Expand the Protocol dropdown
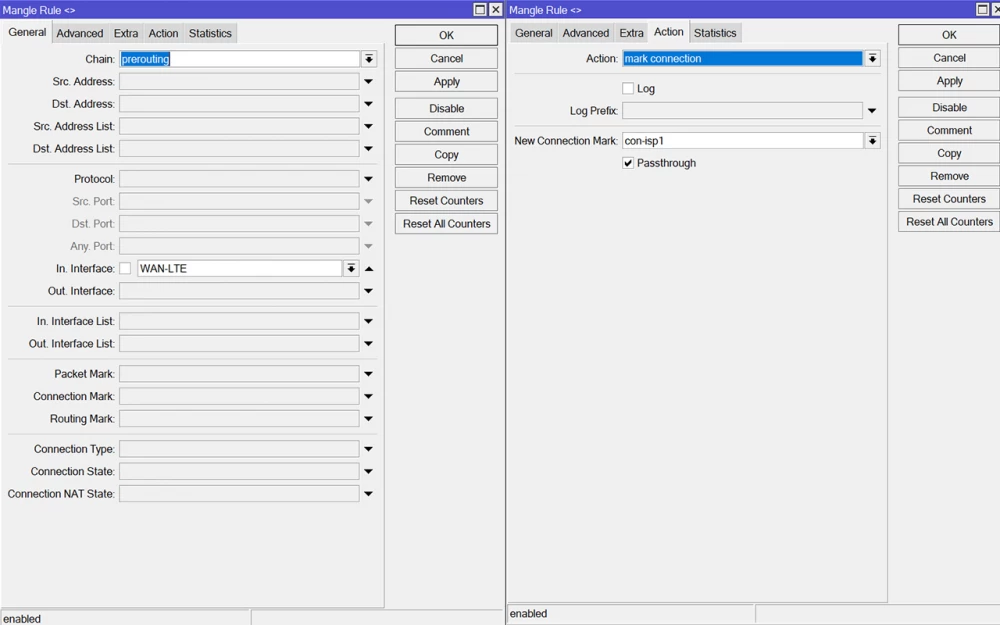 [368, 178]
